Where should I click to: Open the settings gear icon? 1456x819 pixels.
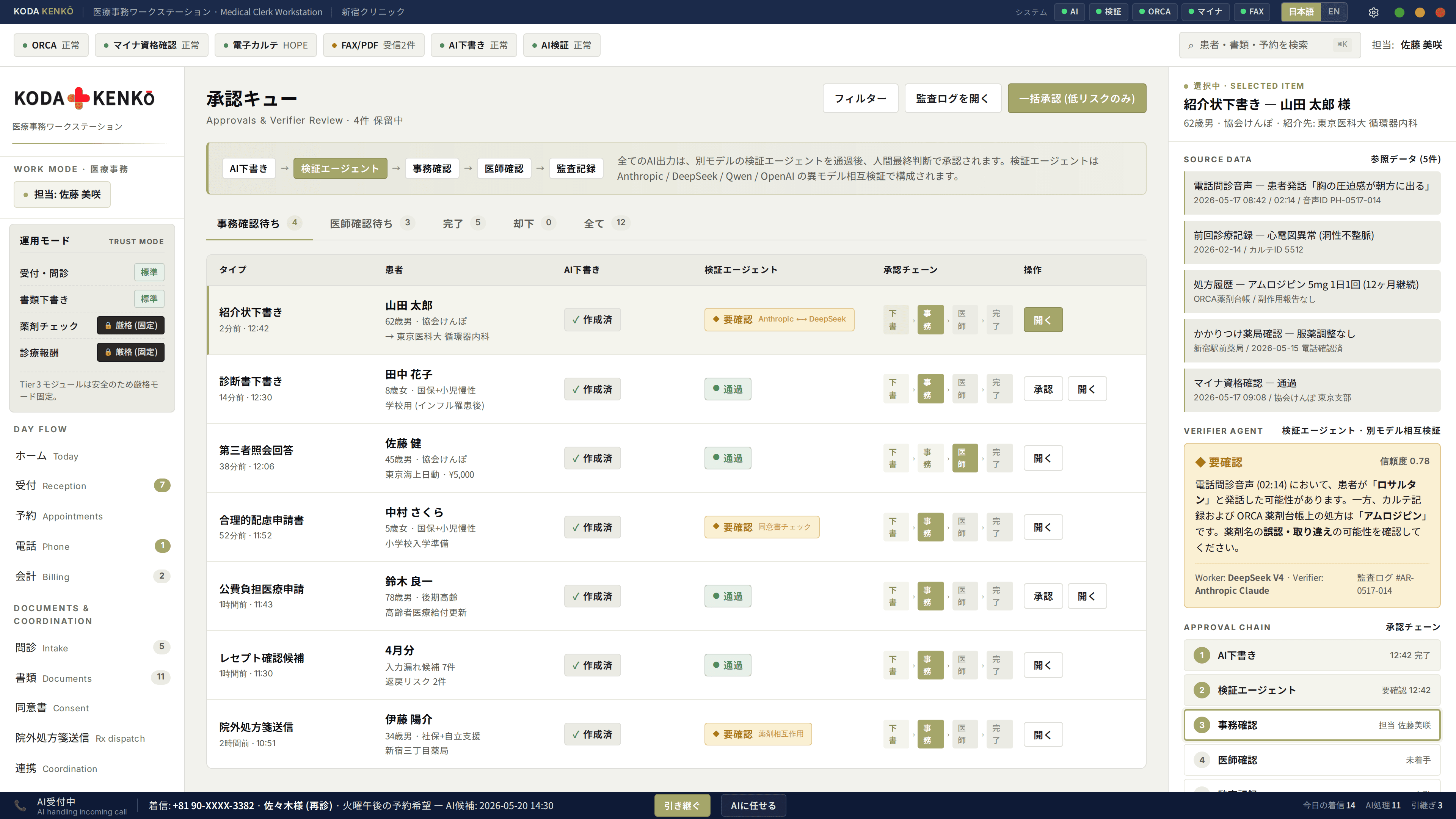1373,12
